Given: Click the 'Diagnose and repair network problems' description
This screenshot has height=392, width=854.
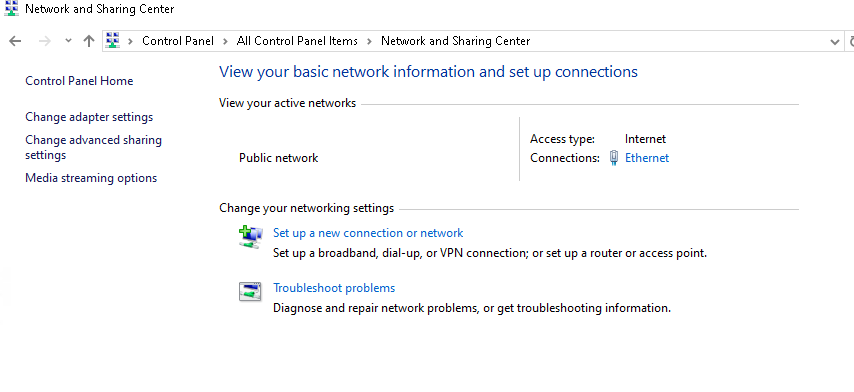Looking at the screenshot, I should pyautogui.click(x=472, y=308).
